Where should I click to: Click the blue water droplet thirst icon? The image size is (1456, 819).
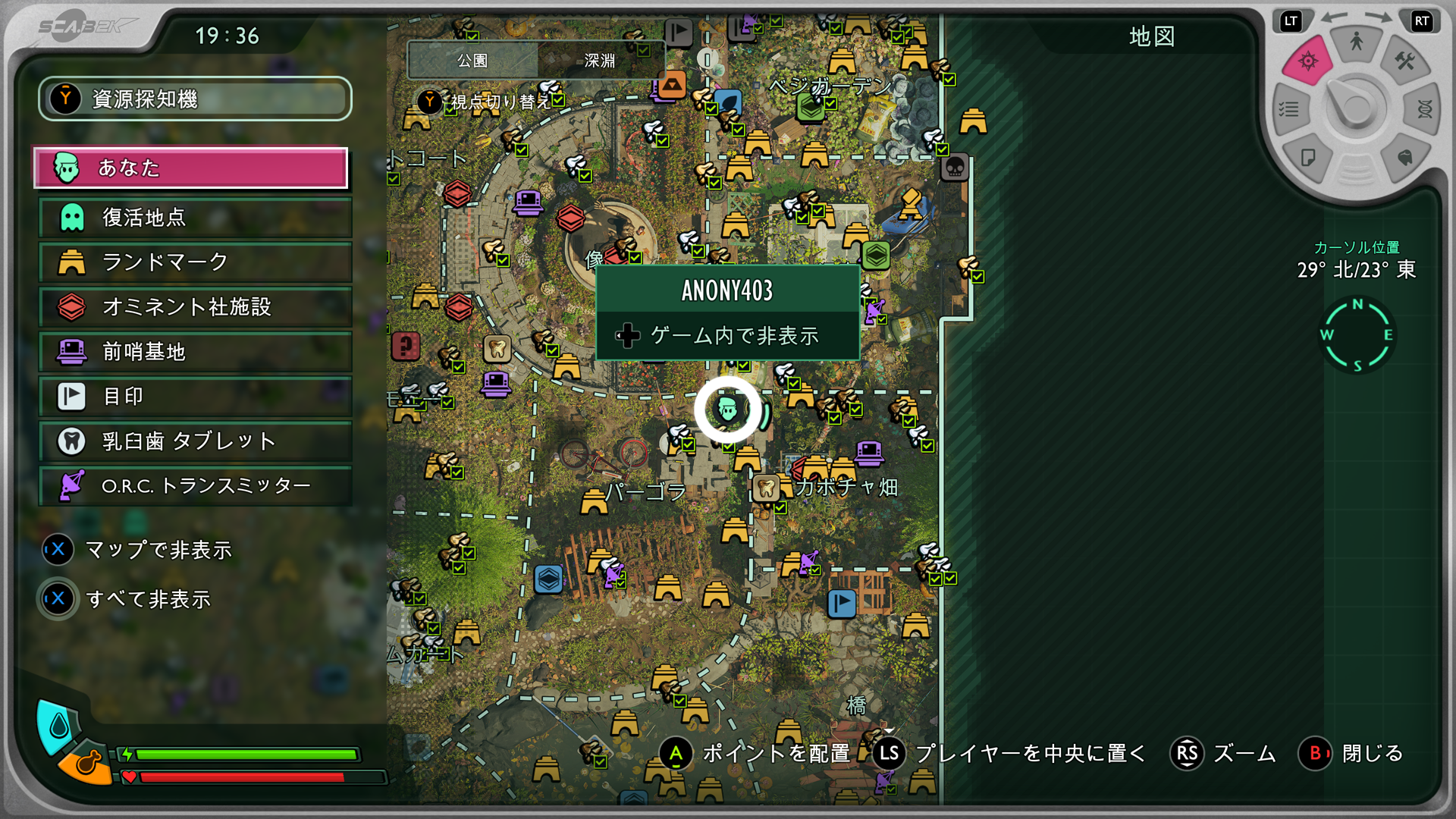coord(58,726)
